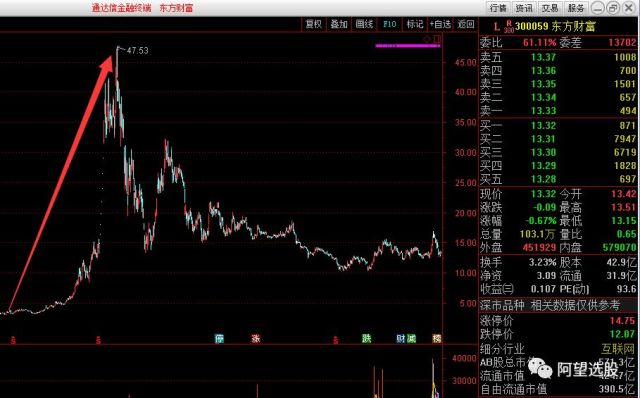
Task: Click the 财 financial marker icon
Action: tap(401, 338)
